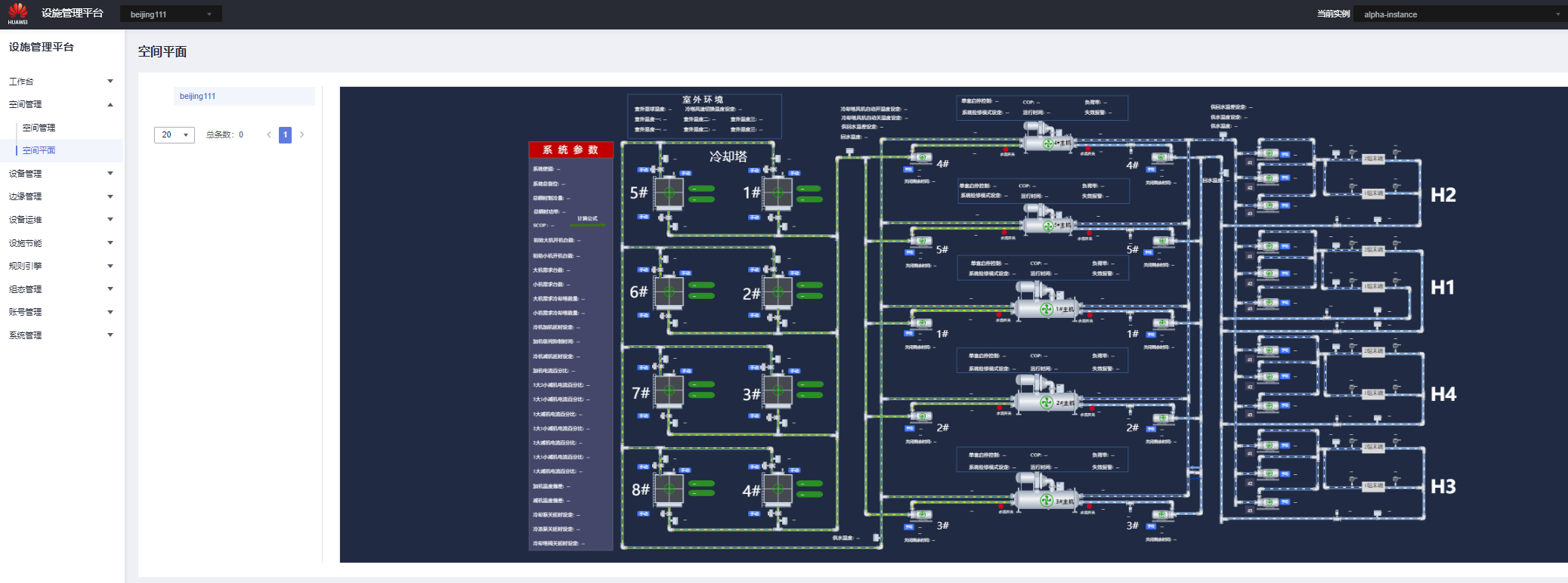Open the 空间管理 submenu item

[39, 128]
